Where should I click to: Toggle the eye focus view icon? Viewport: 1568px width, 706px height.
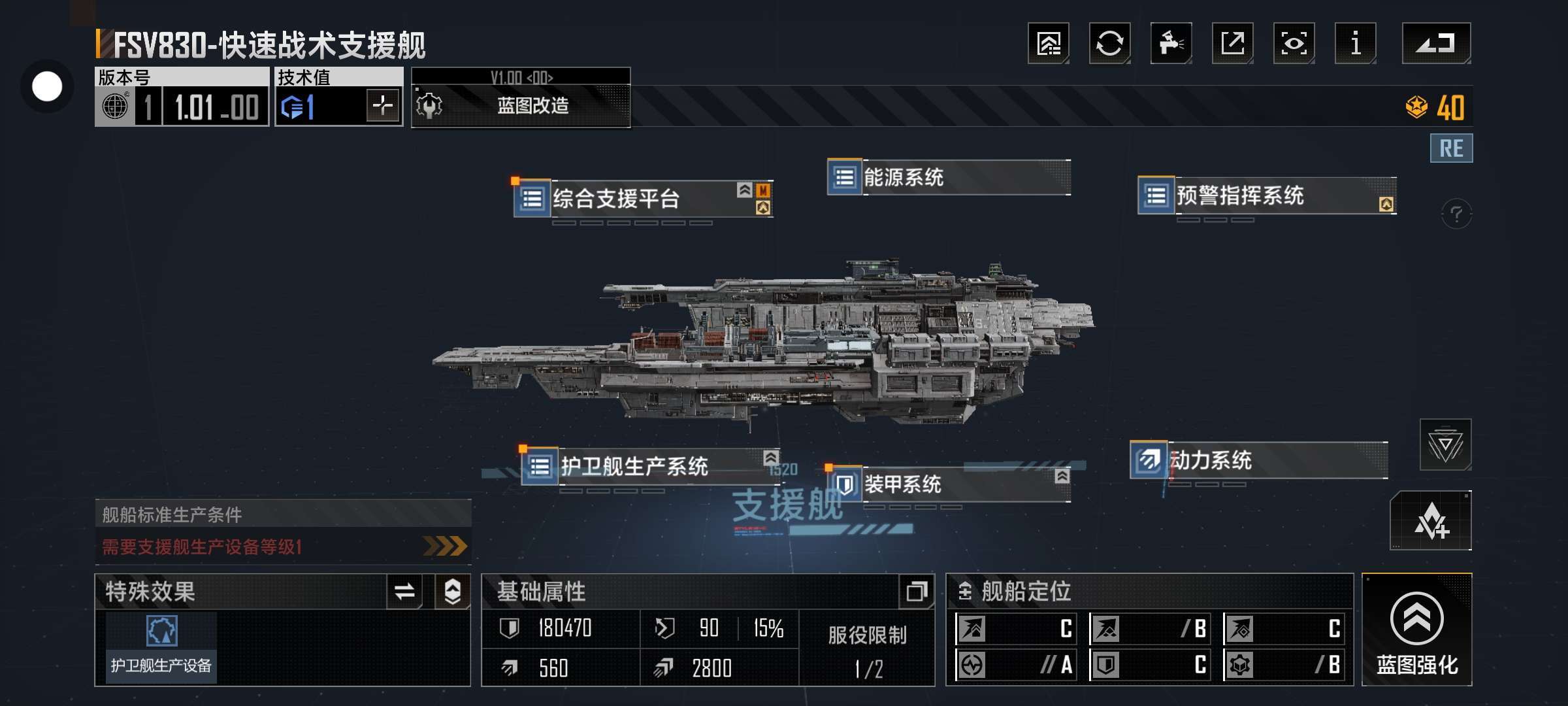[1294, 43]
